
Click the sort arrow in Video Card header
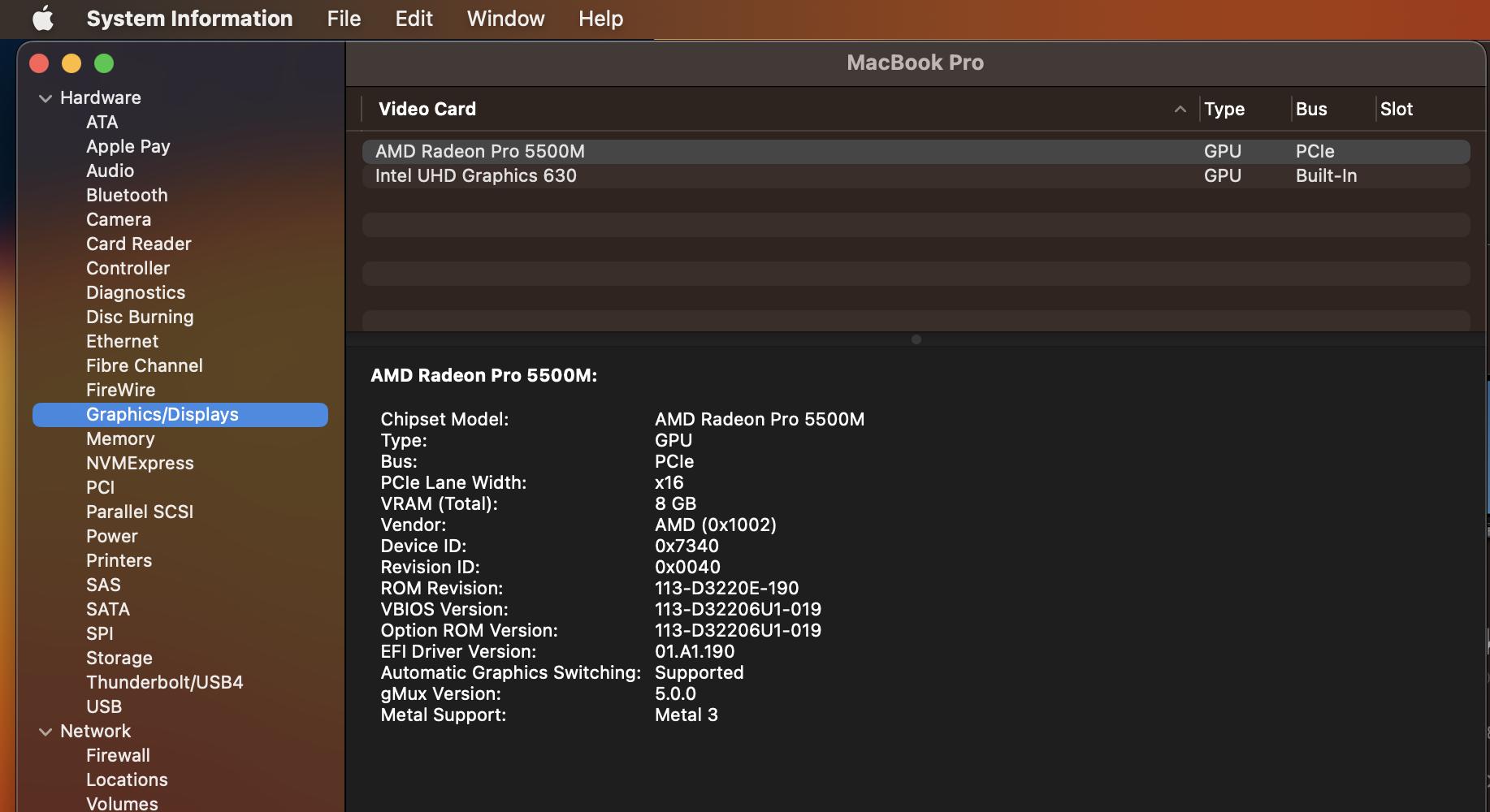point(1180,109)
